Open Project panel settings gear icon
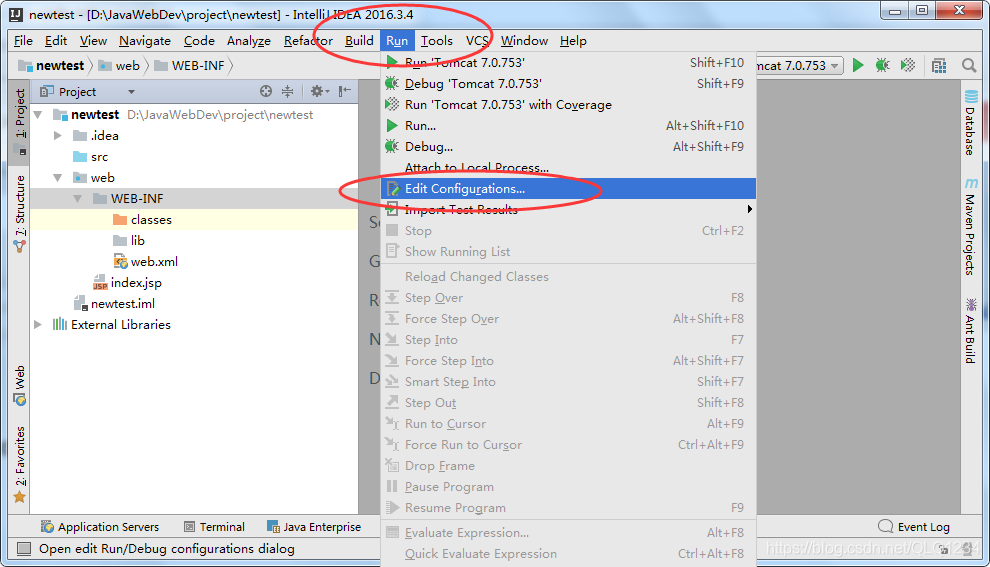The height and width of the screenshot is (567, 990). 319,92
